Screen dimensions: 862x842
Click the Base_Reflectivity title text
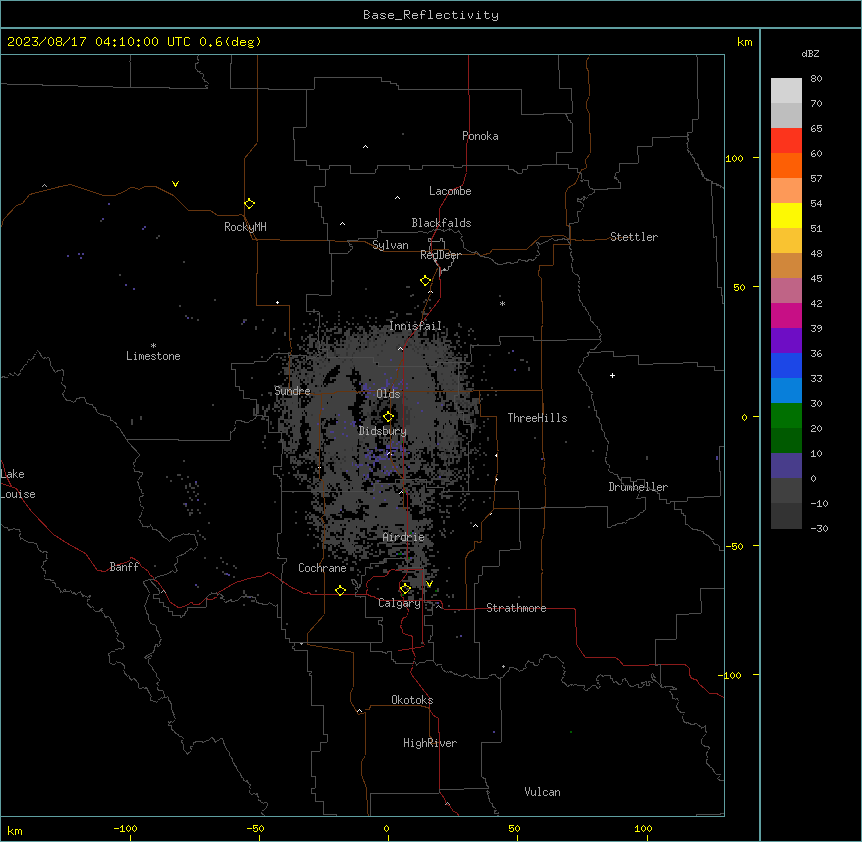[430, 15]
